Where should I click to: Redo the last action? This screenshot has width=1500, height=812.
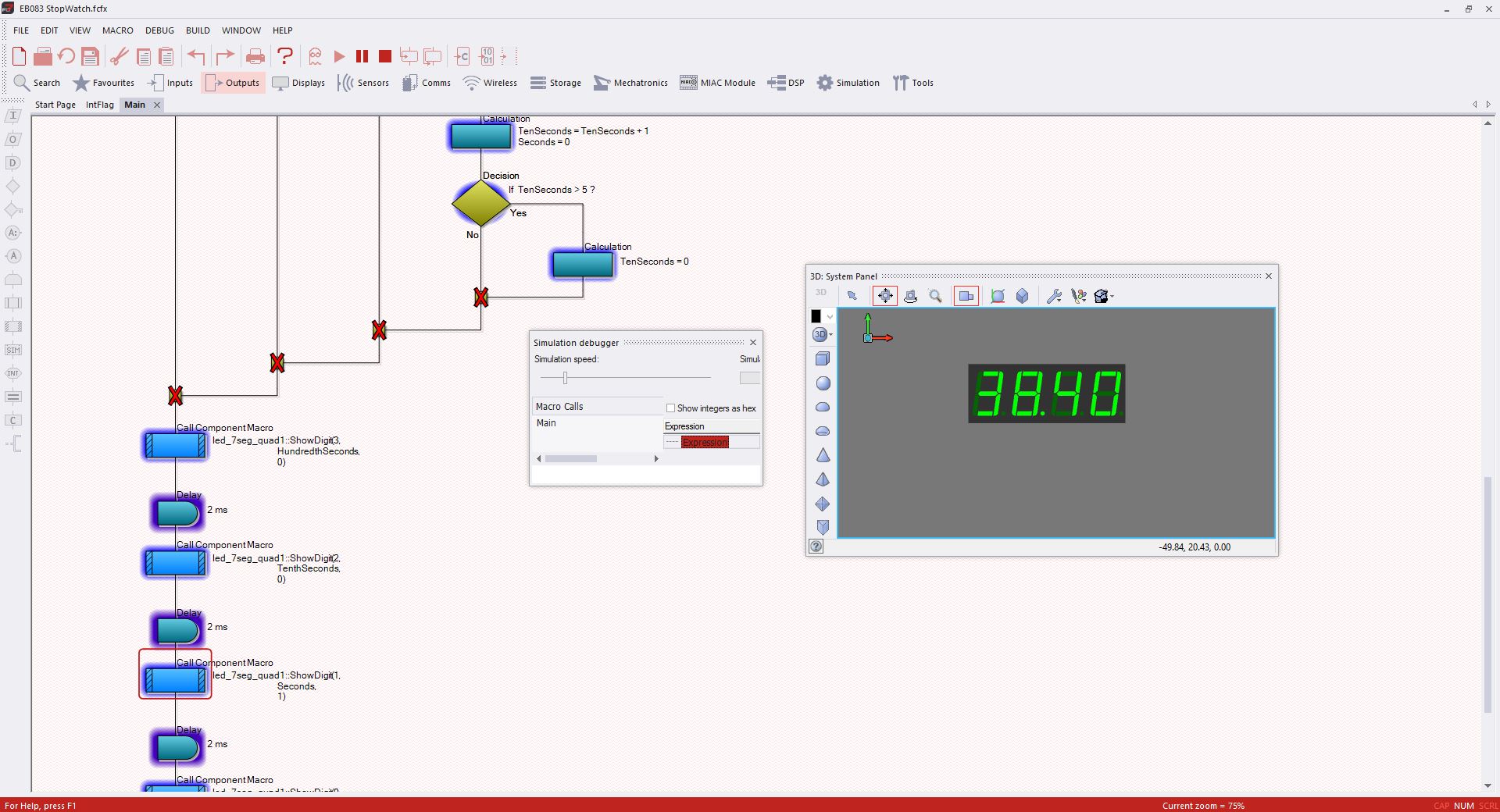(225, 56)
